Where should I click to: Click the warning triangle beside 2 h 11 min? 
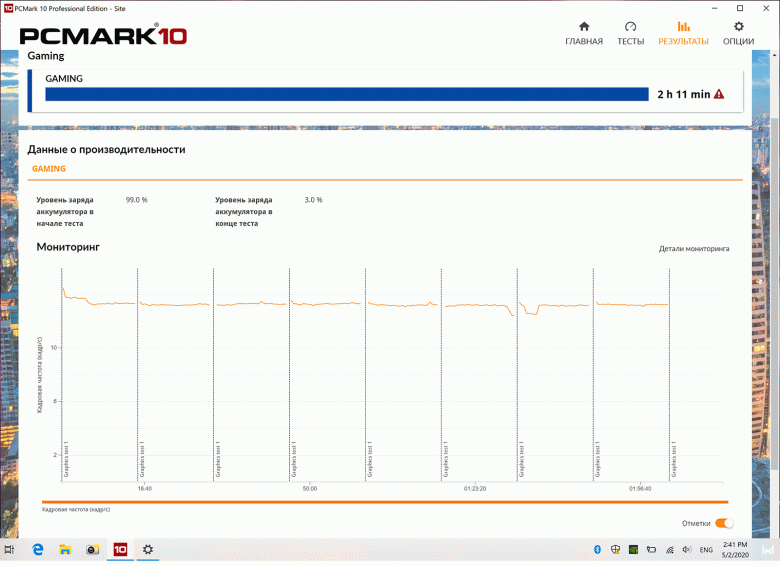point(719,94)
